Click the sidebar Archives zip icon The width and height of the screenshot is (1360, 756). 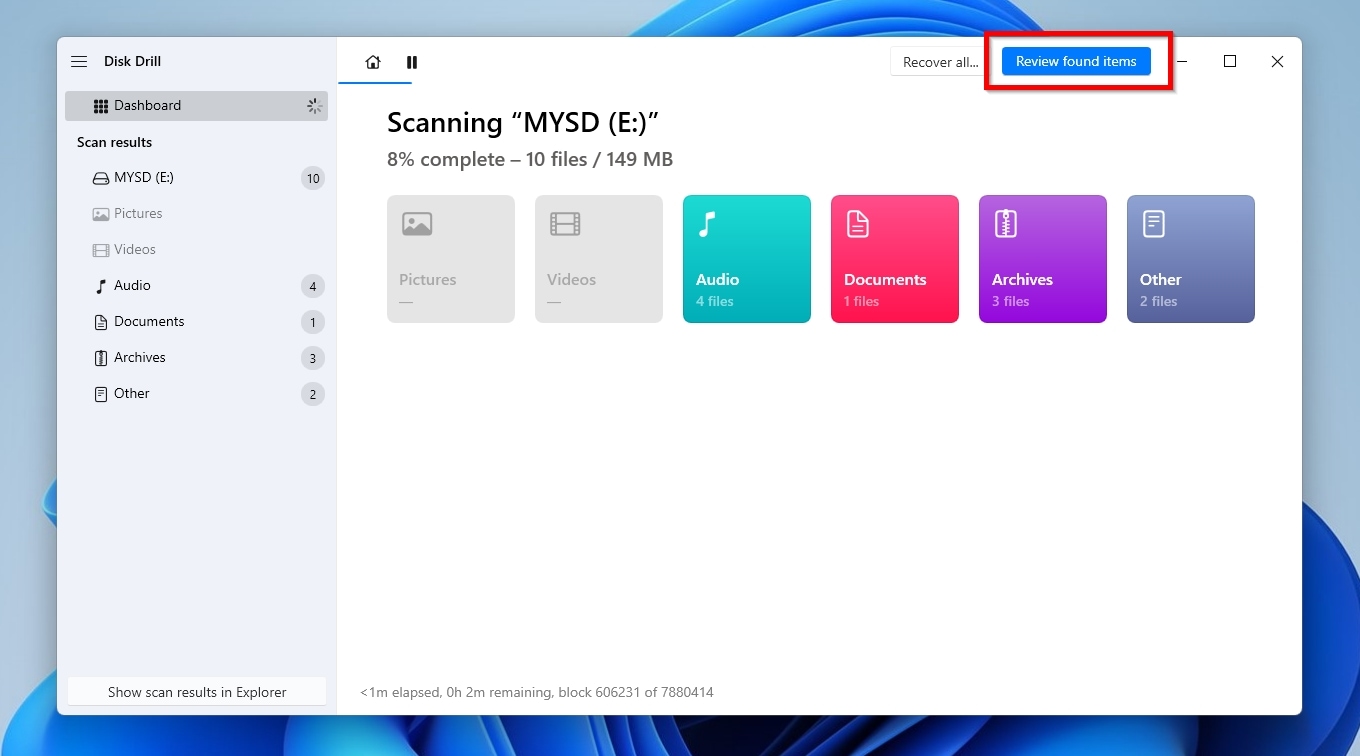pos(100,358)
